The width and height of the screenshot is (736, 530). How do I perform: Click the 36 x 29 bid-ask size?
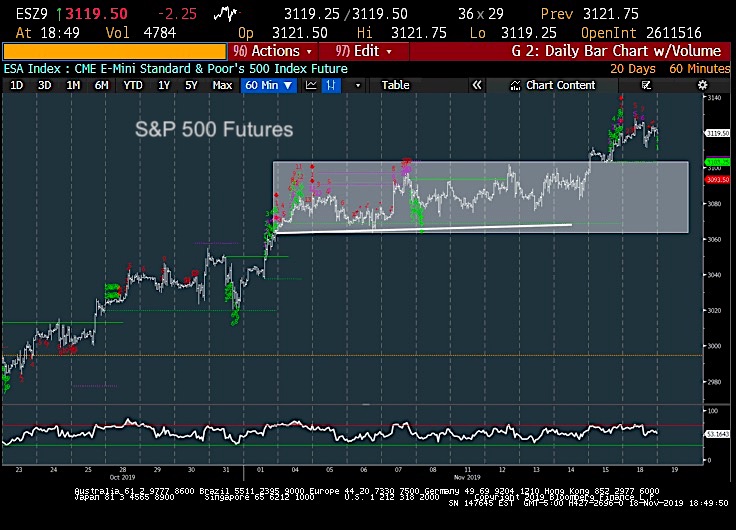pyautogui.click(x=481, y=14)
